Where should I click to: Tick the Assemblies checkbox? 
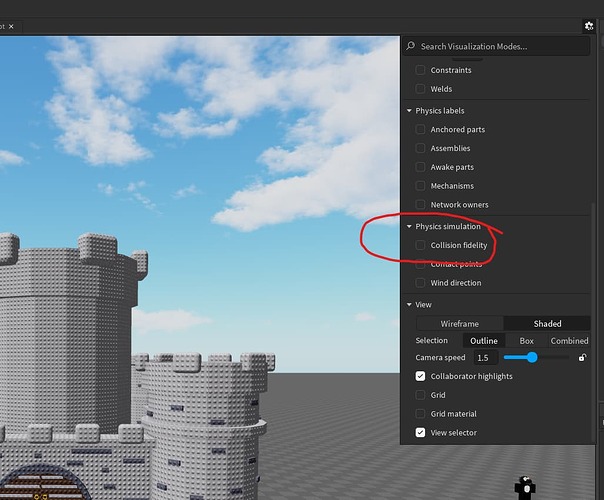[x=420, y=148]
